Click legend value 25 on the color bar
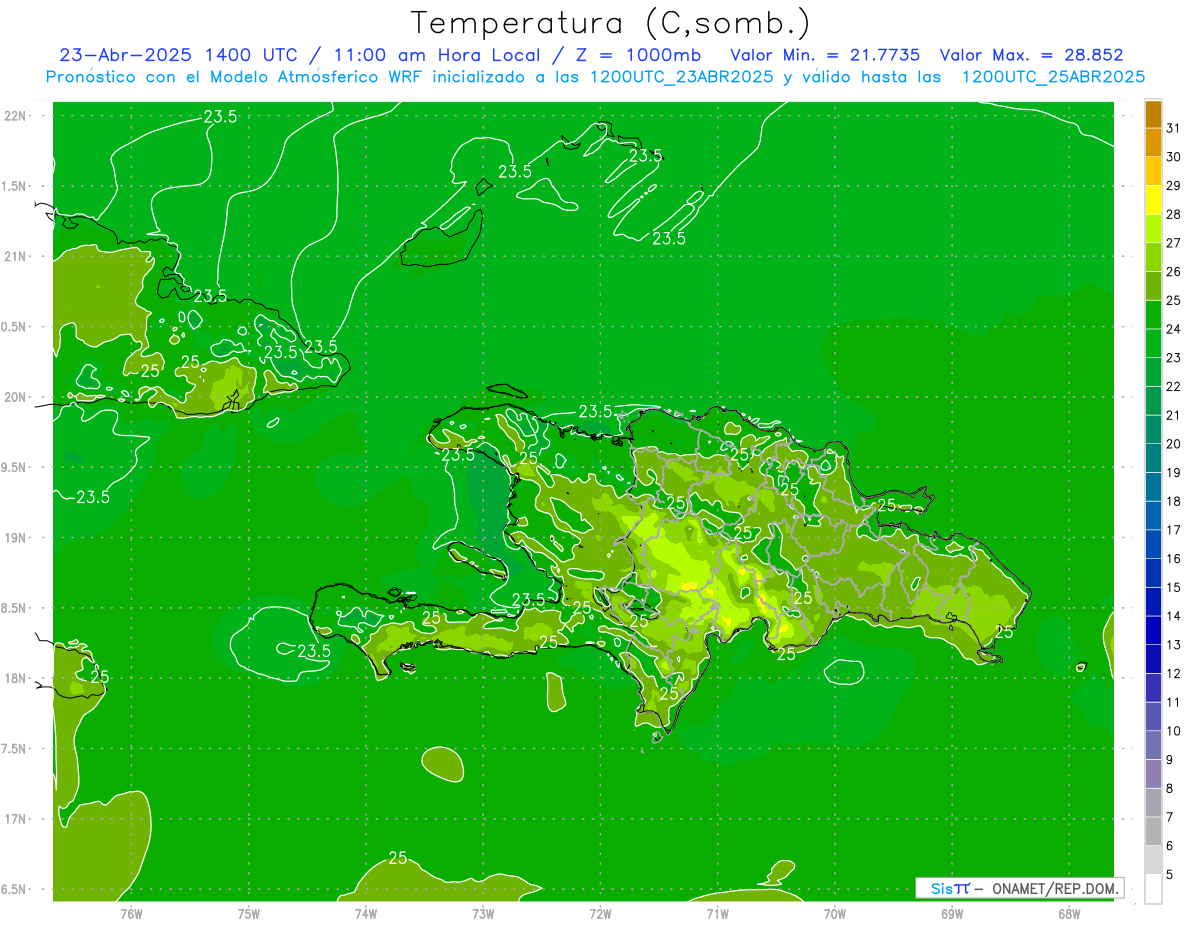This screenshot has height=927, width=1200. [x=1174, y=300]
